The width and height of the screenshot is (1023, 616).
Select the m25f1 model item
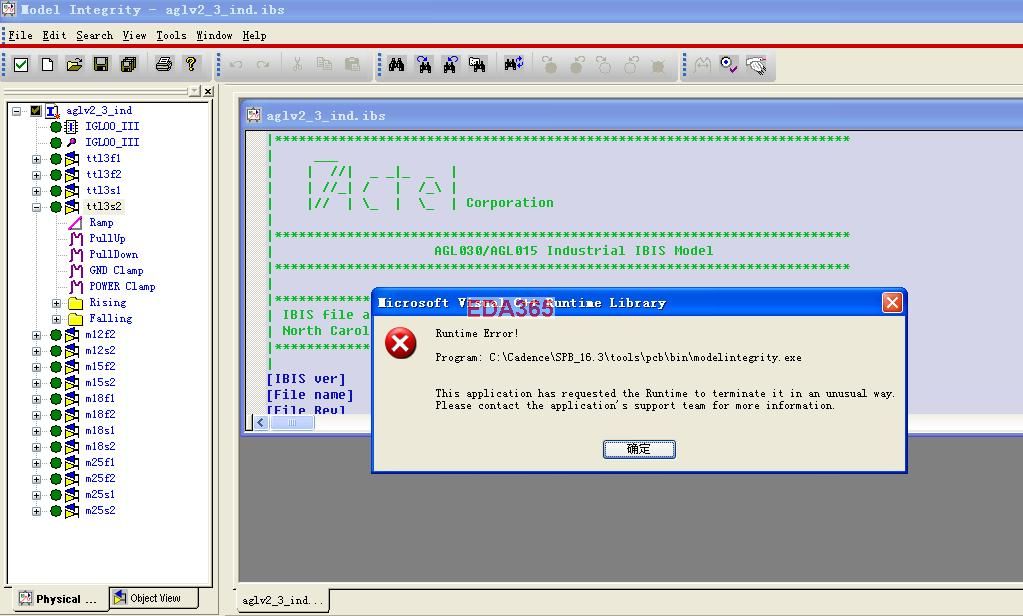(100, 463)
